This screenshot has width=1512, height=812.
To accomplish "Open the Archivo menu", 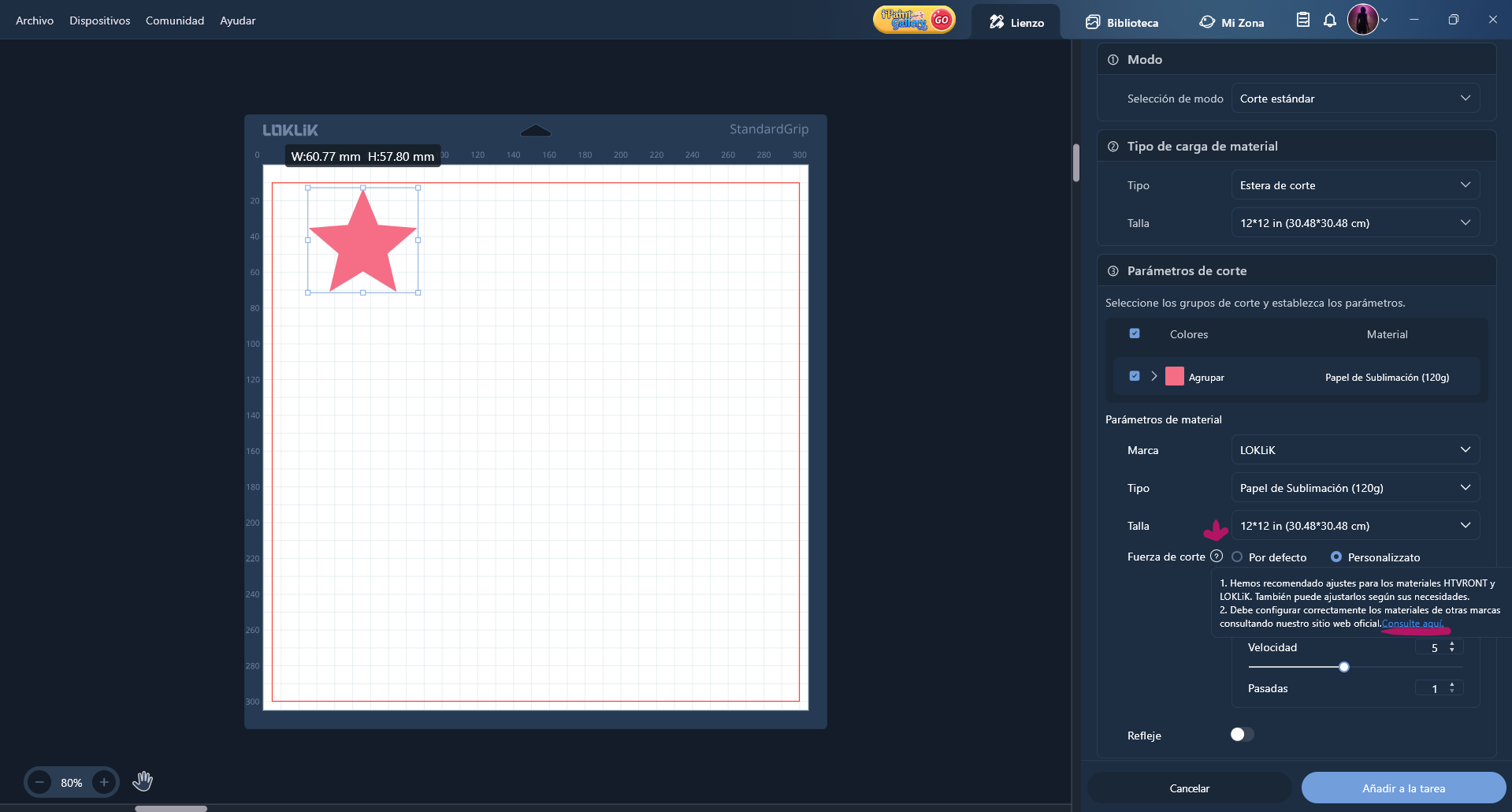I will point(35,20).
